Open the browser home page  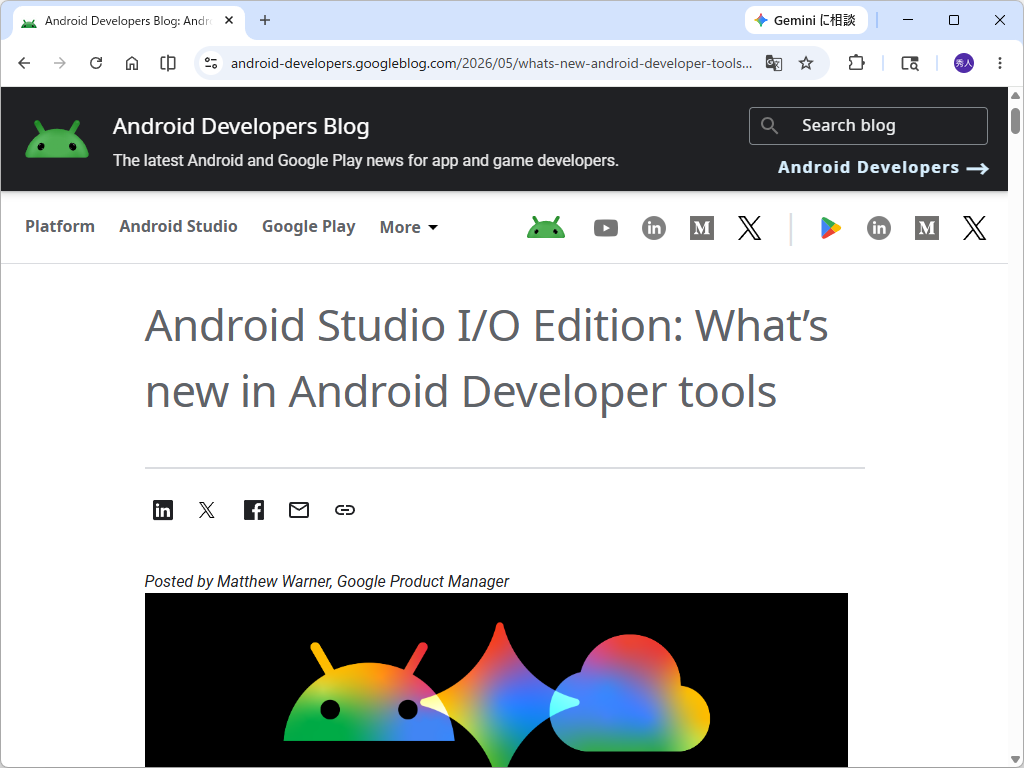(132, 63)
